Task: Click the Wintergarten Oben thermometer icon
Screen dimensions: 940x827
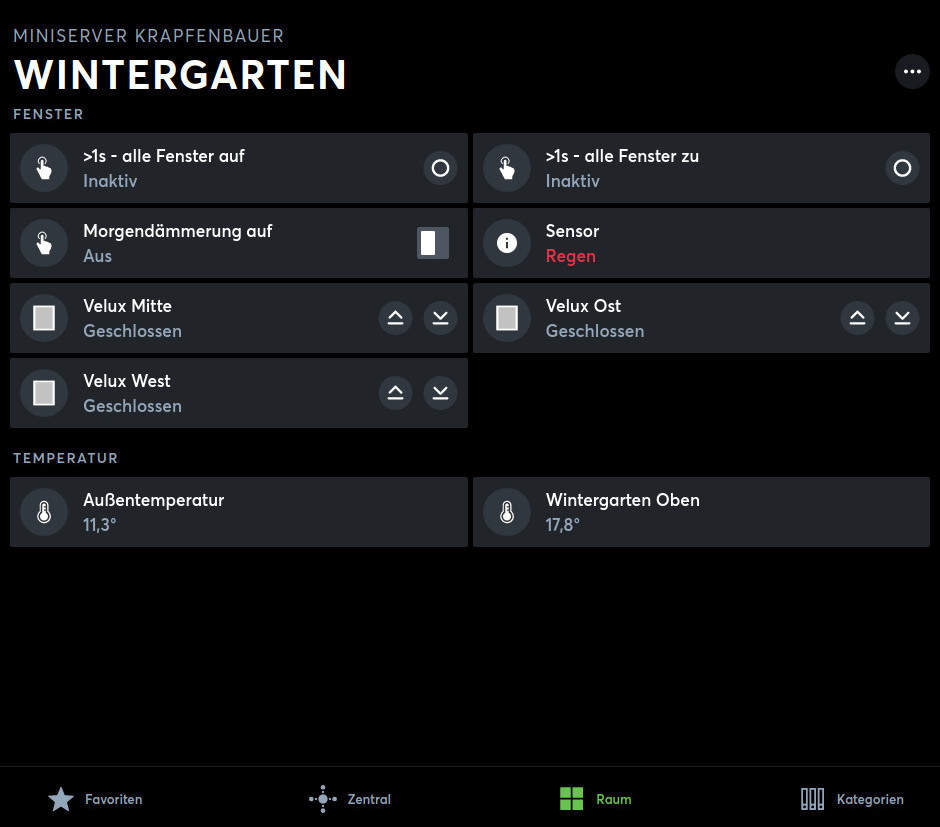Action: pyautogui.click(x=507, y=513)
